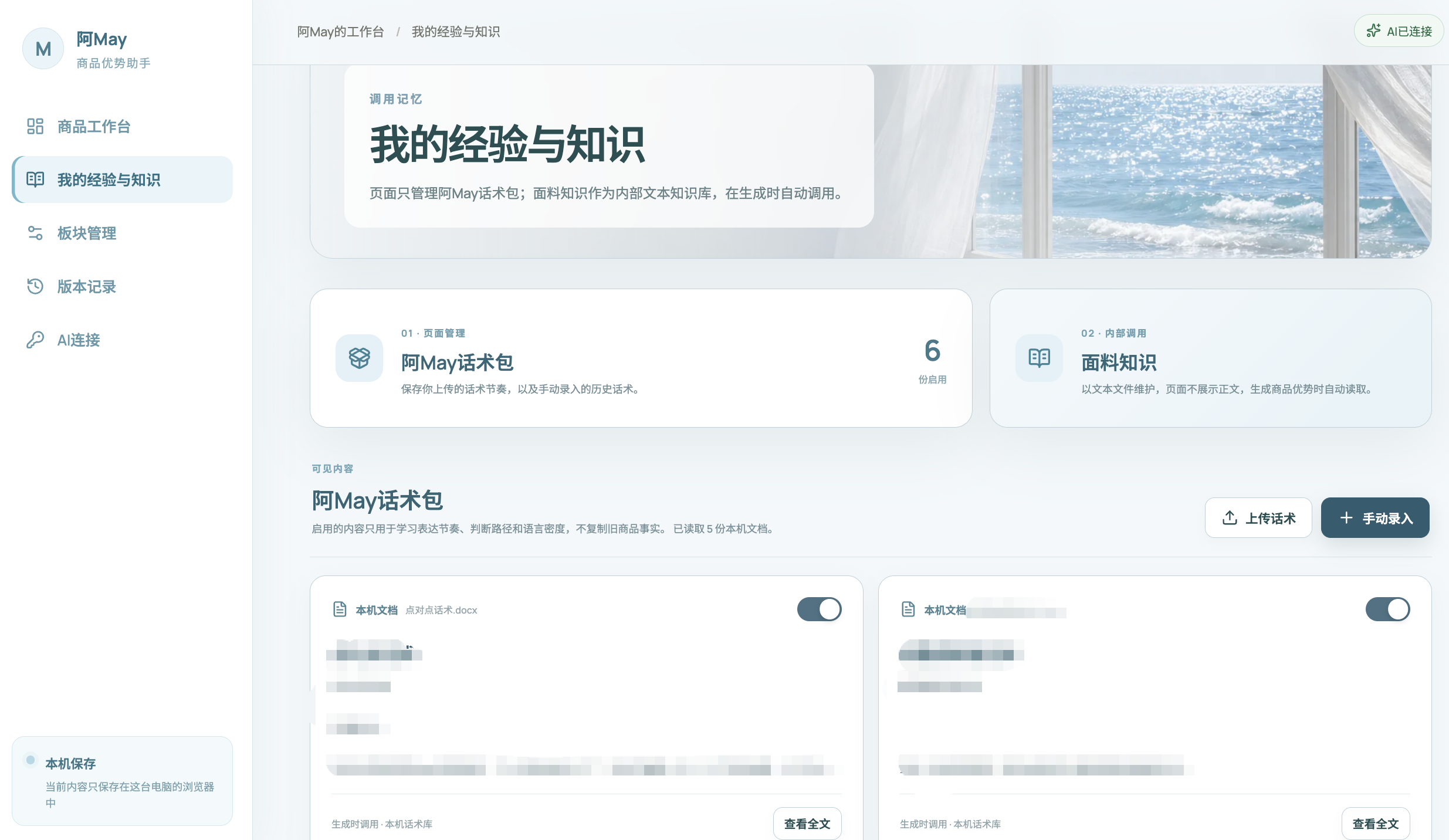Click the 阿May的工作台 breadcrumb link
This screenshot has height=840, width=1449.
tap(340, 32)
